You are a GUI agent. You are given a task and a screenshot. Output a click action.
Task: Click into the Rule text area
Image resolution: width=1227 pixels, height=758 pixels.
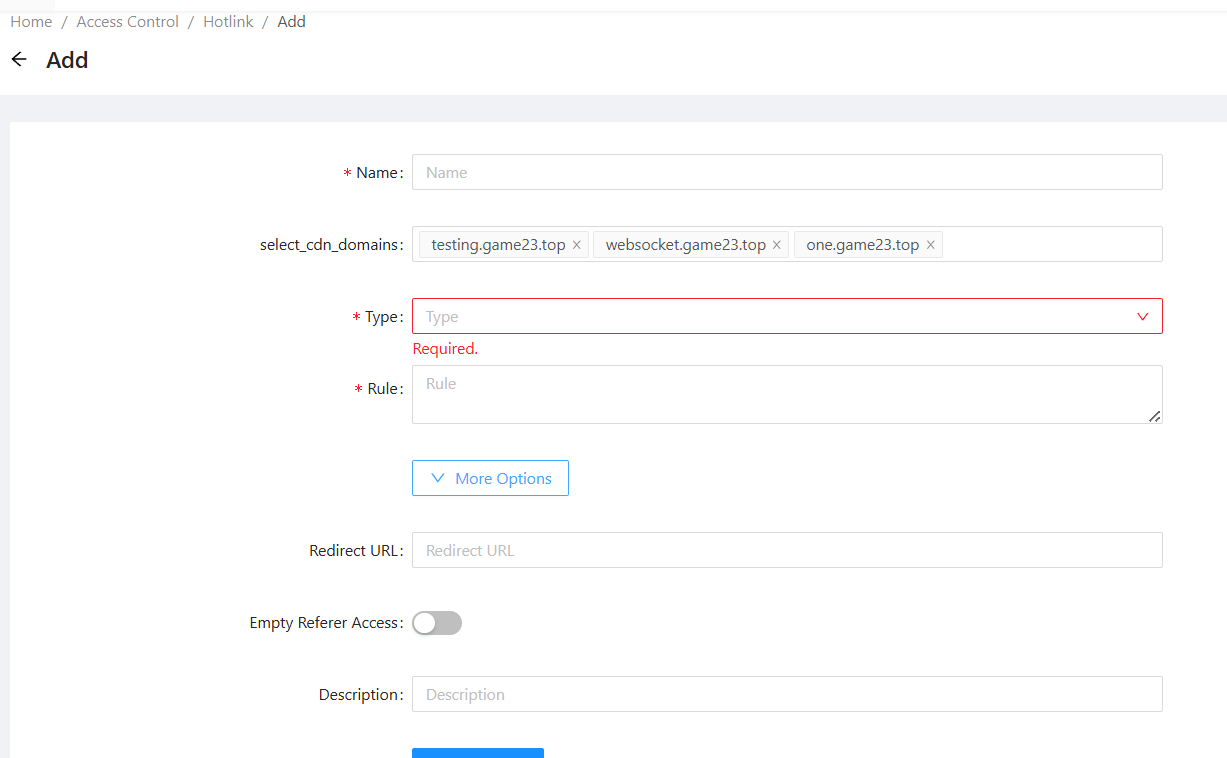787,394
